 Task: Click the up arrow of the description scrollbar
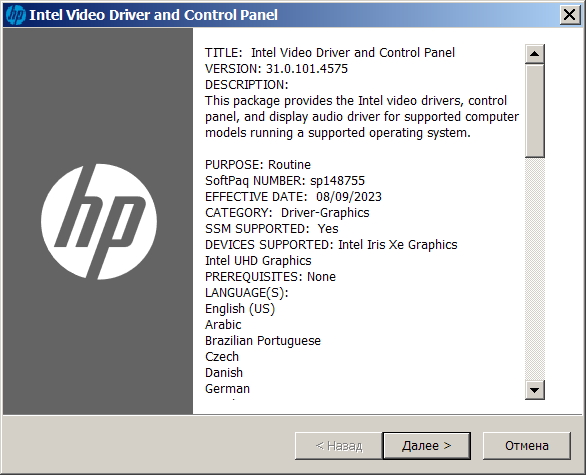click(534, 54)
